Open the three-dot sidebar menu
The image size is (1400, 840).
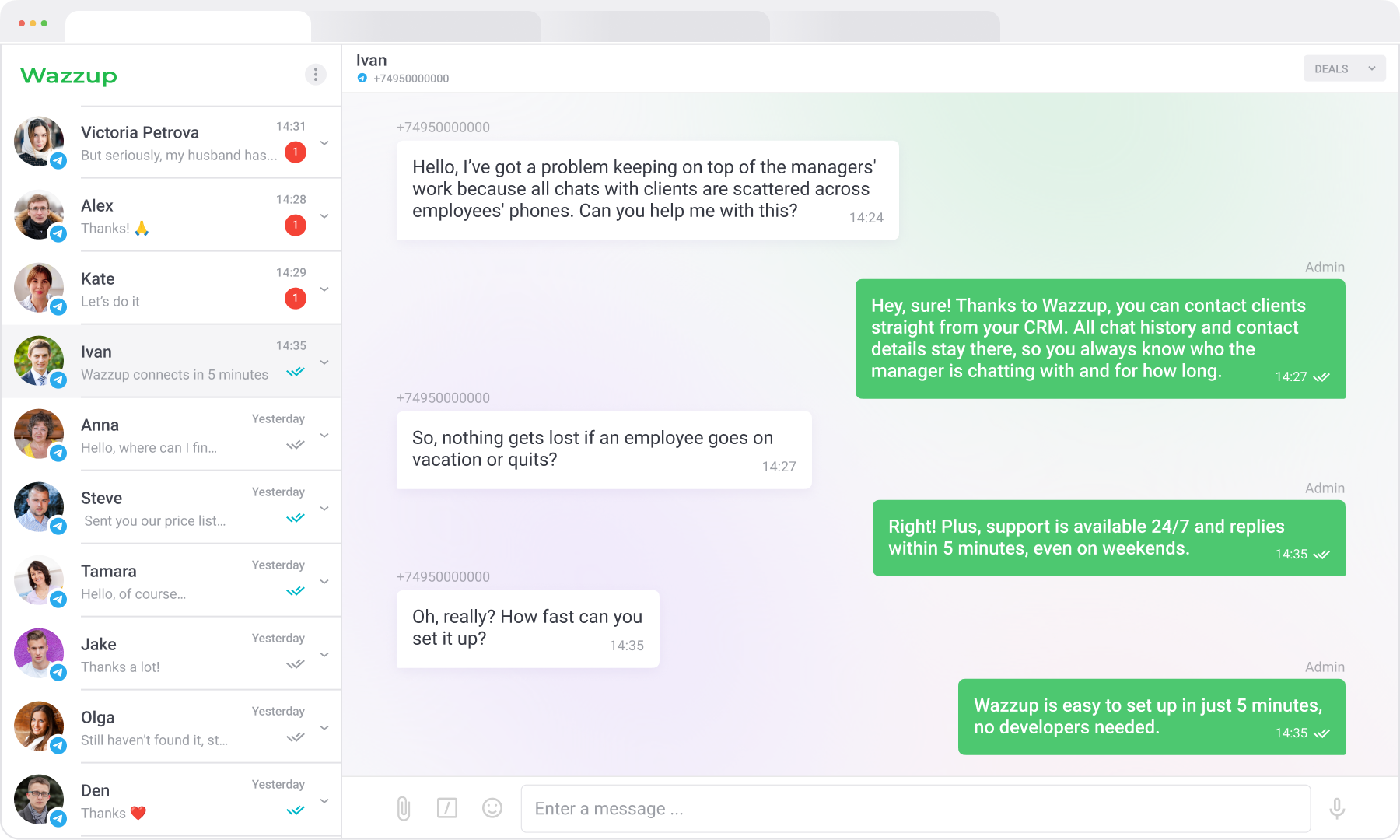[315, 75]
